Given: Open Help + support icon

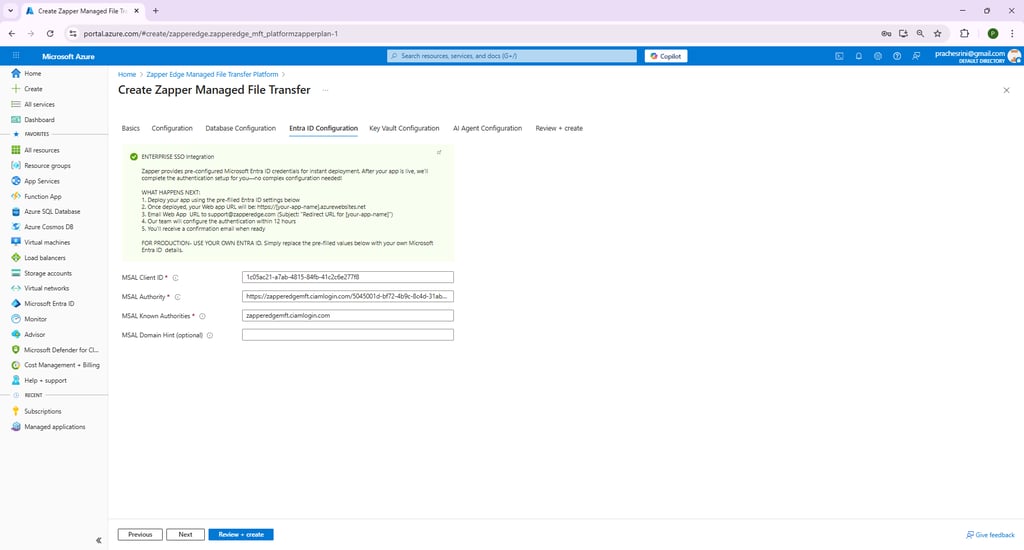Looking at the screenshot, I should click(16, 380).
